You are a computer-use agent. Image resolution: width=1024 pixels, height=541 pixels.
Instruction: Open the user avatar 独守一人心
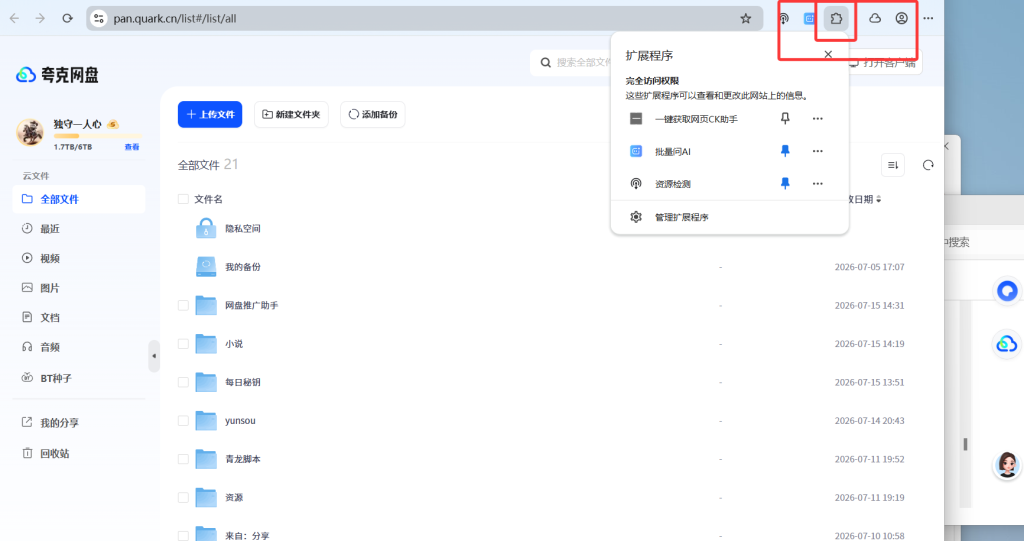coord(29,132)
